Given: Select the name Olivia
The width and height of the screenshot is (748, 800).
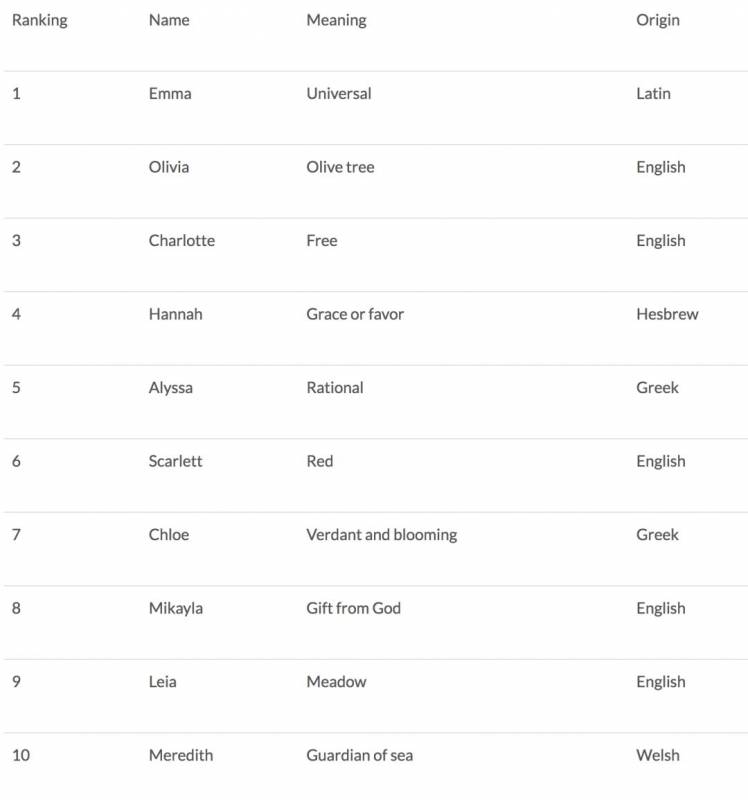Looking at the screenshot, I should 169,167.
